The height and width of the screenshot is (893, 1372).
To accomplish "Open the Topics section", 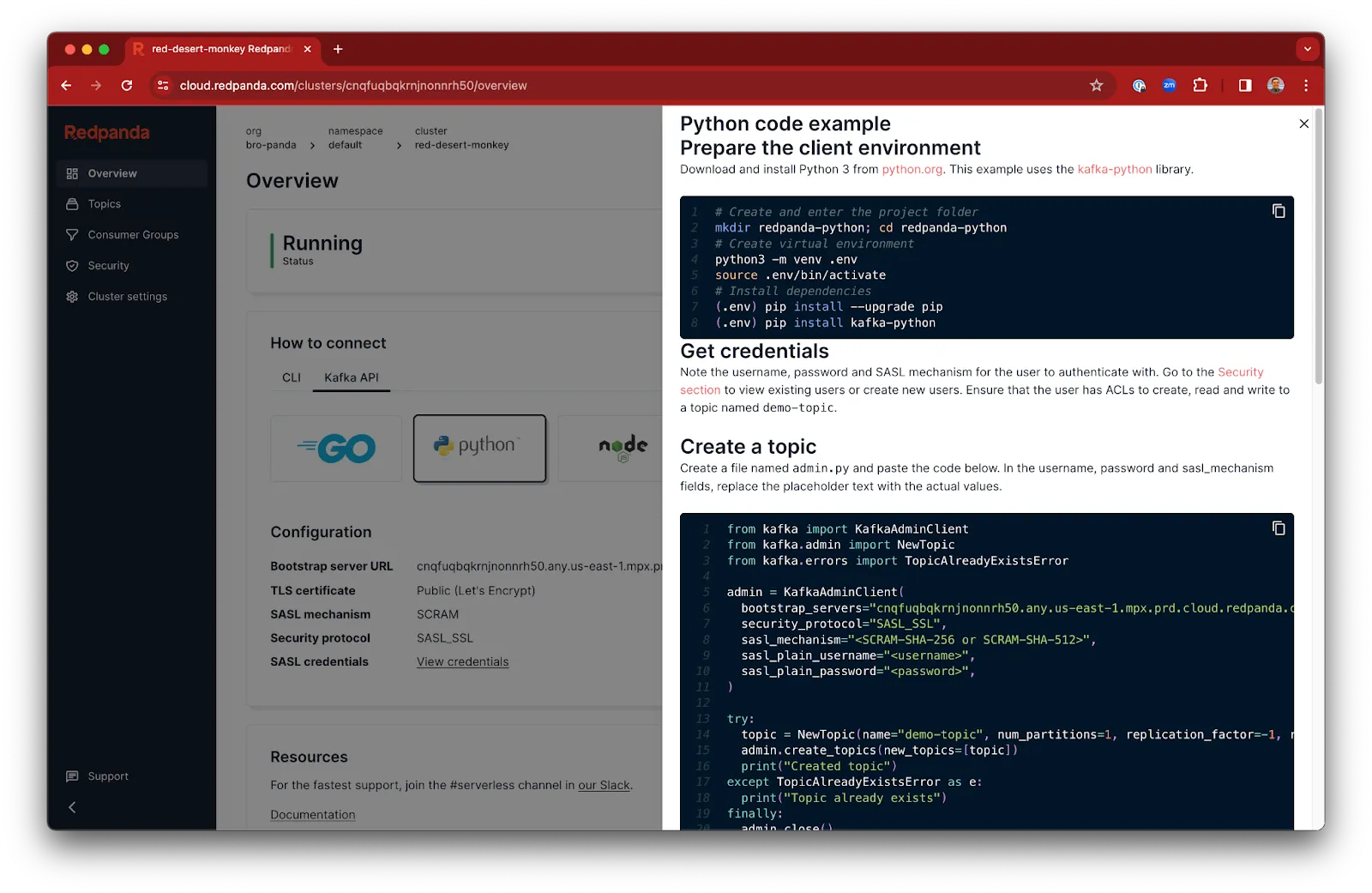I will (x=104, y=203).
